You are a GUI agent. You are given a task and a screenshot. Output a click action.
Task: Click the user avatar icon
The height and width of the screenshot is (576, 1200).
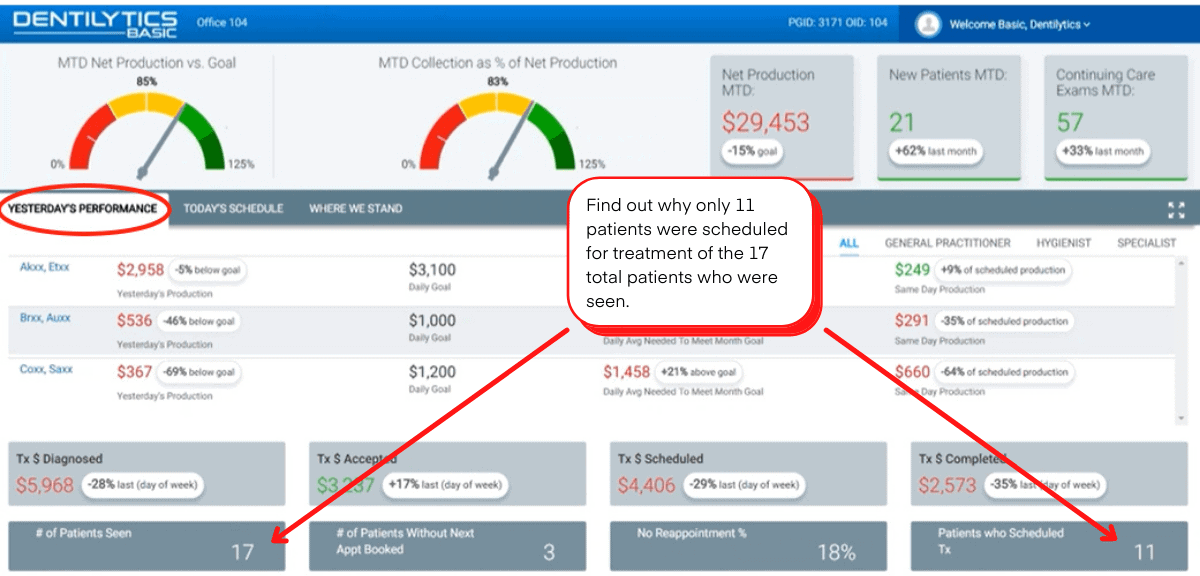tap(929, 23)
